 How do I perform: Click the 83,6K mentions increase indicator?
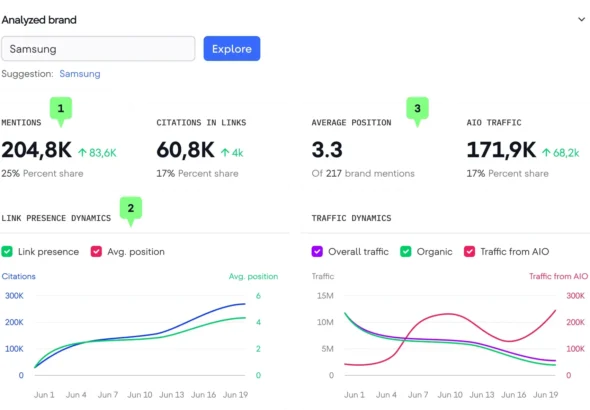[x=97, y=153]
